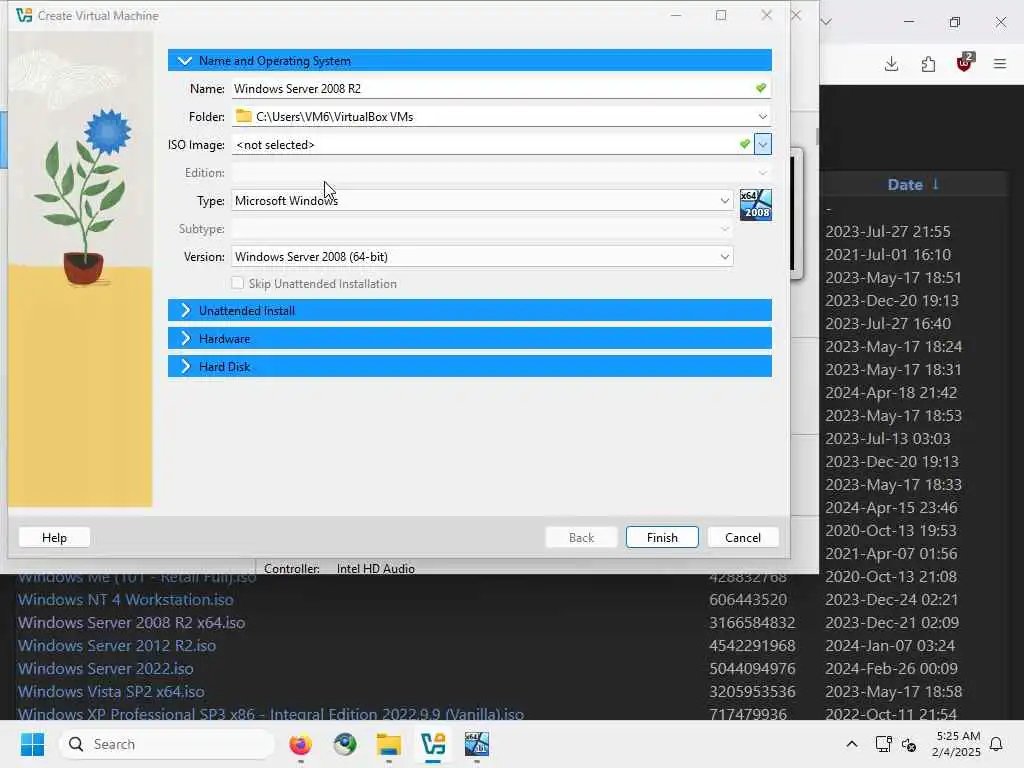
Task: Click the muted volume tray icon
Action: pyautogui.click(x=909, y=744)
